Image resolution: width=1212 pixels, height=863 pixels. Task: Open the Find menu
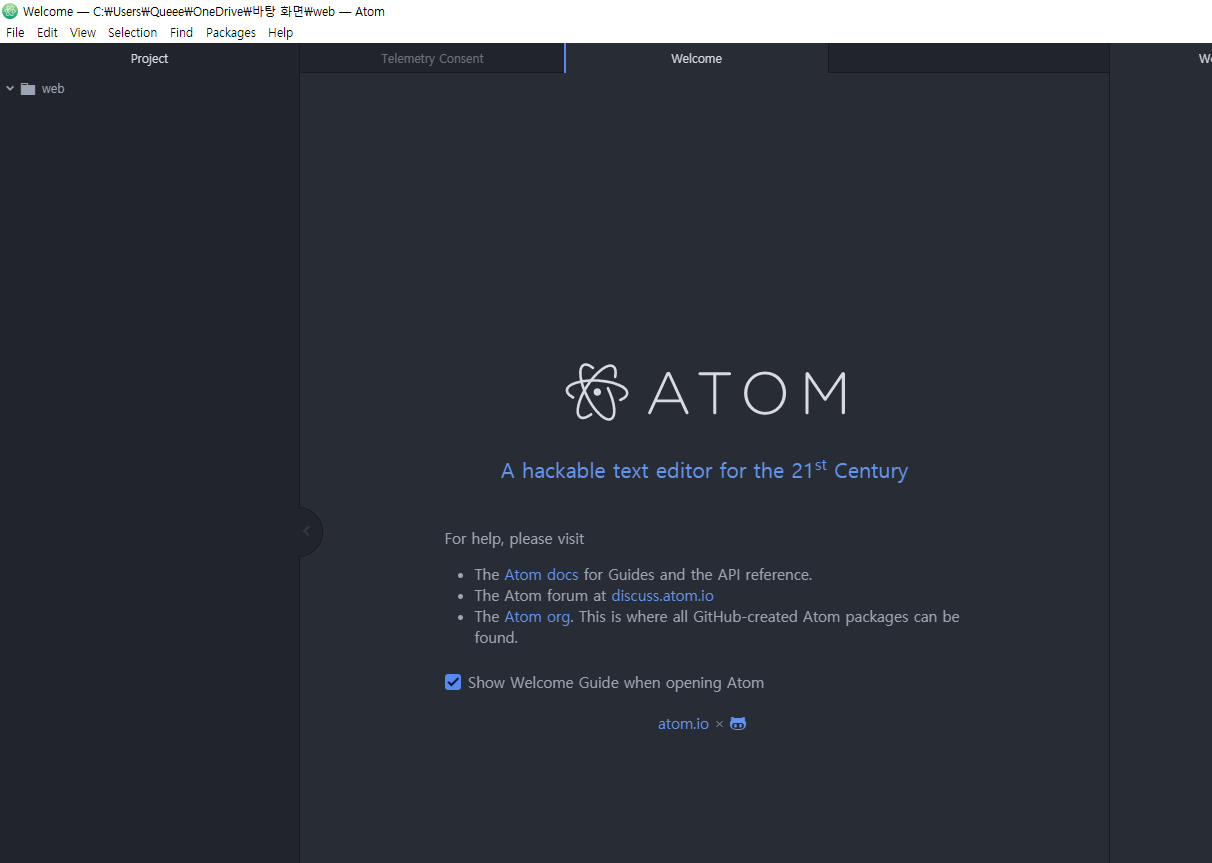point(181,32)
